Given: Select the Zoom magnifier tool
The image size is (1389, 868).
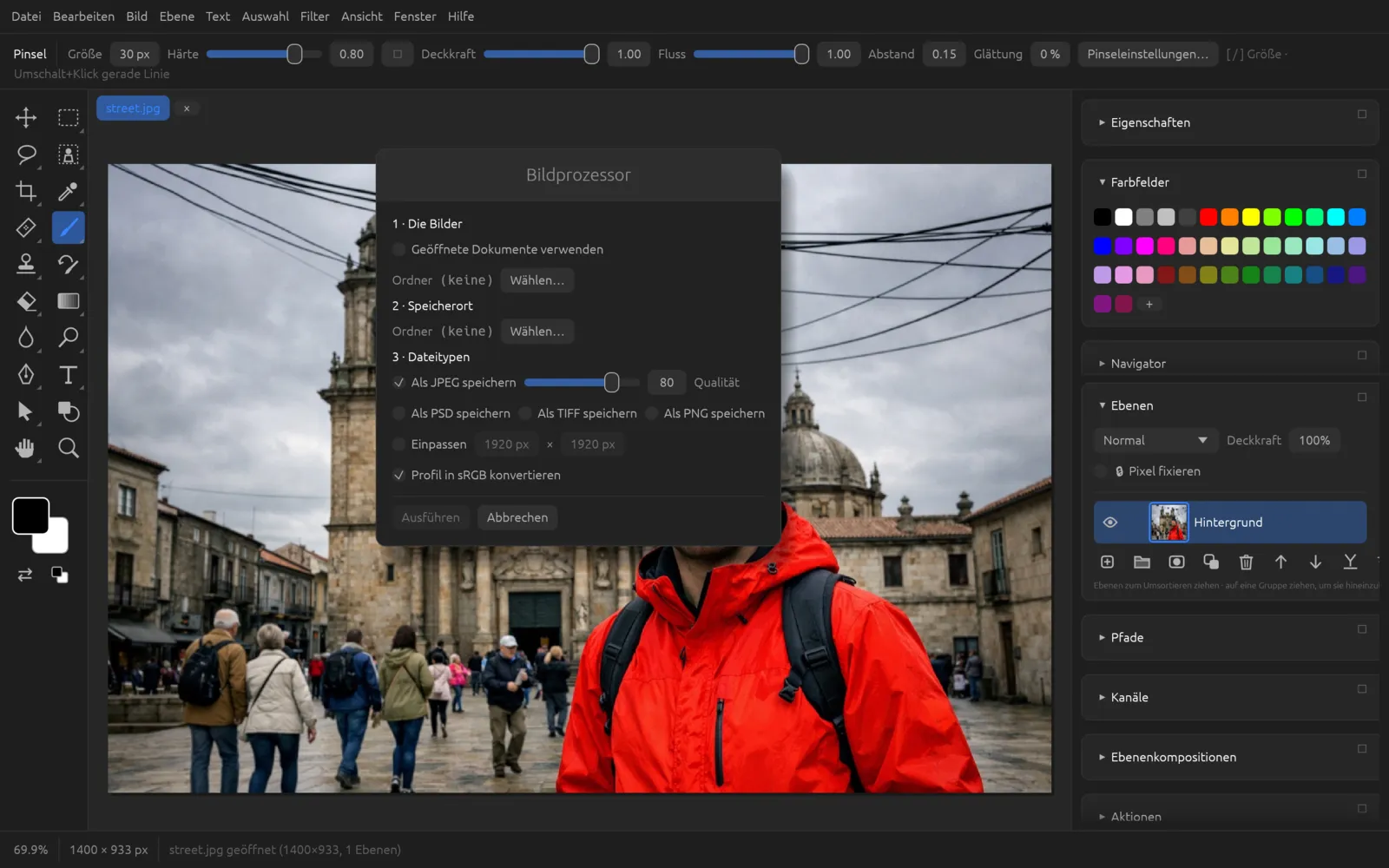Looking at the screenshot, I should click(68, 448).
